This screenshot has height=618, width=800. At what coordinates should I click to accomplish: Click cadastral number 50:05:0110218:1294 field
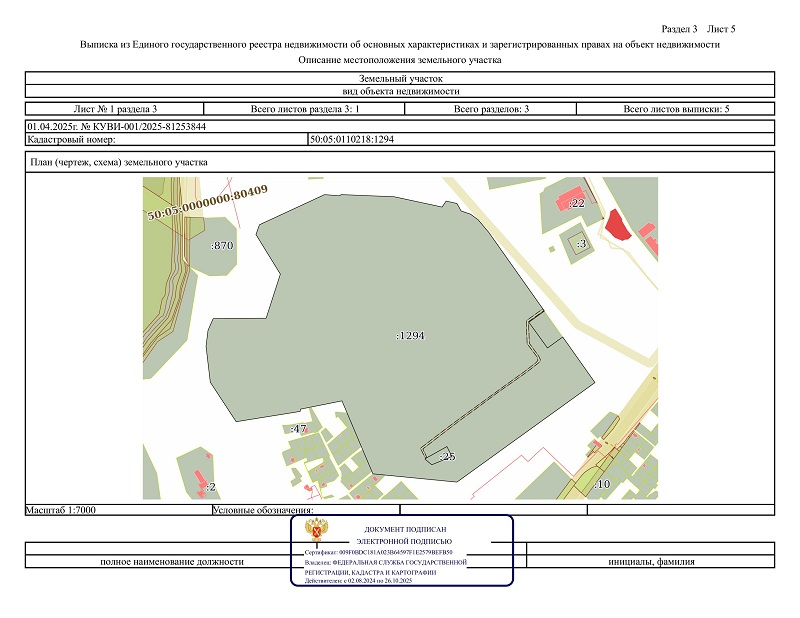pos(352,139)
